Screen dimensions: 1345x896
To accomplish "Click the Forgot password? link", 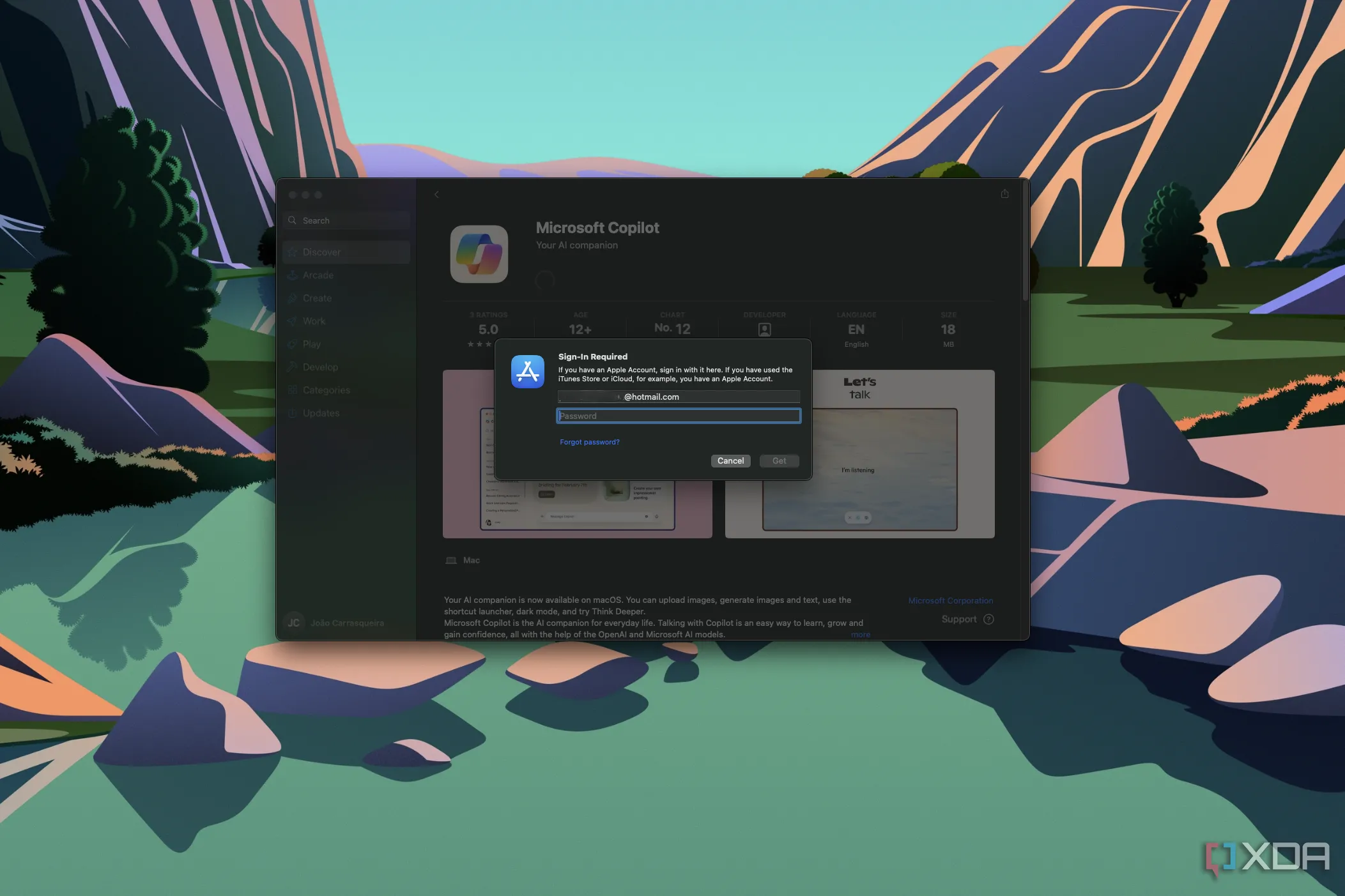I will pyautogui.click(x=589, y=442).
